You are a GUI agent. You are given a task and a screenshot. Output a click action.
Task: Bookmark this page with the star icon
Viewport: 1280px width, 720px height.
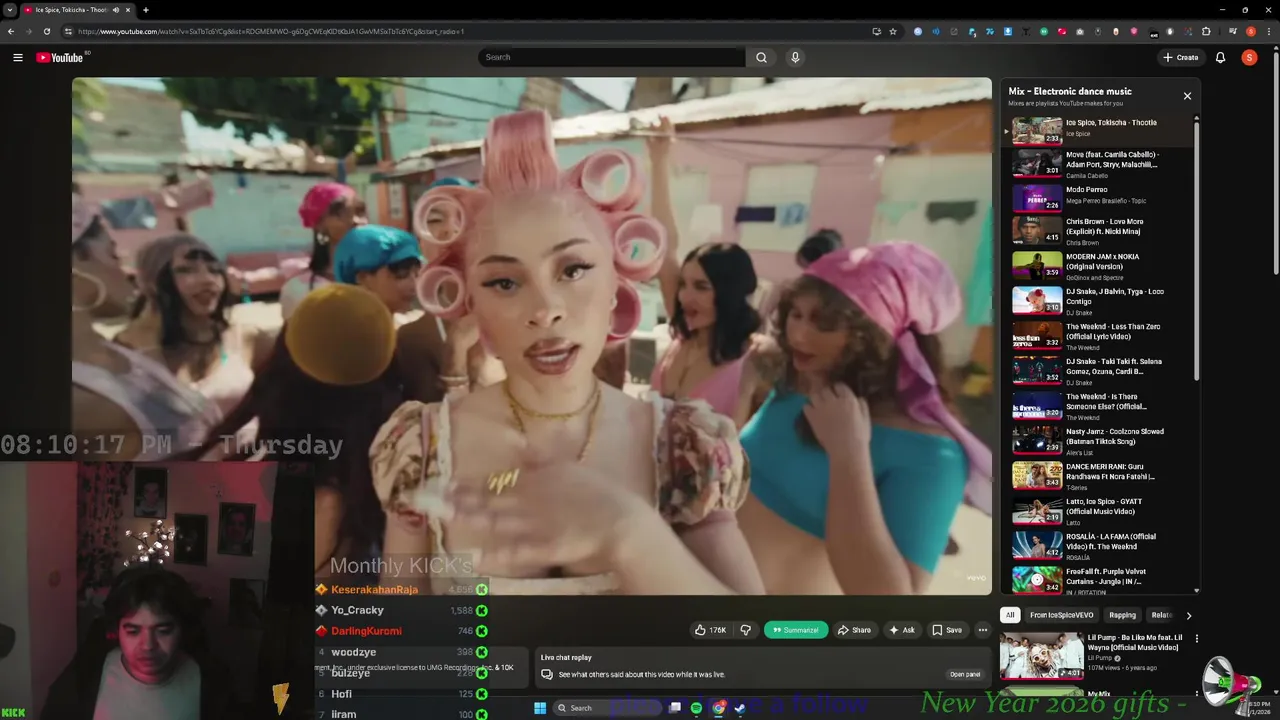(x=893, y=31)
